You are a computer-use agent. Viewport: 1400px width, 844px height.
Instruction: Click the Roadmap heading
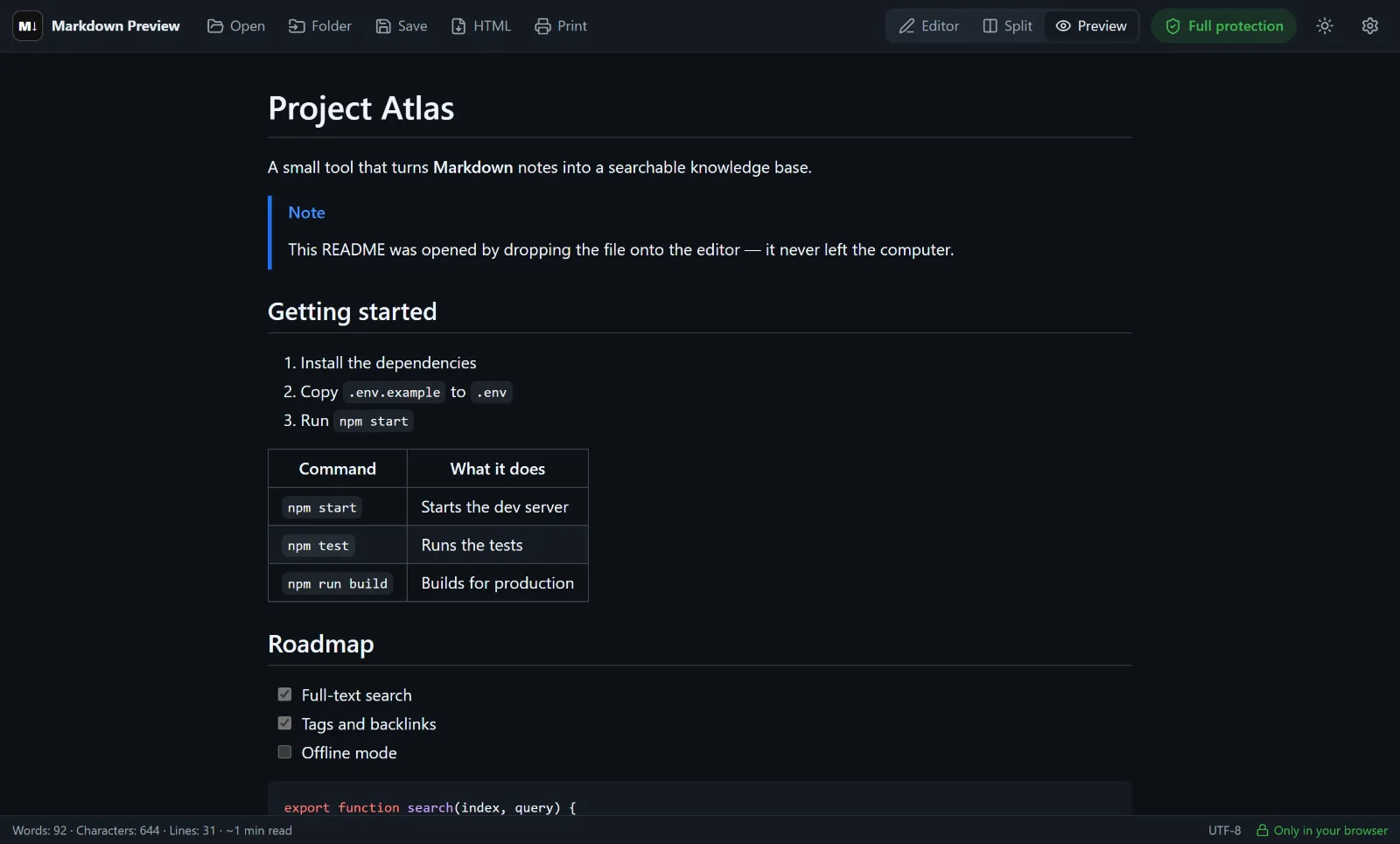point(321,644)
